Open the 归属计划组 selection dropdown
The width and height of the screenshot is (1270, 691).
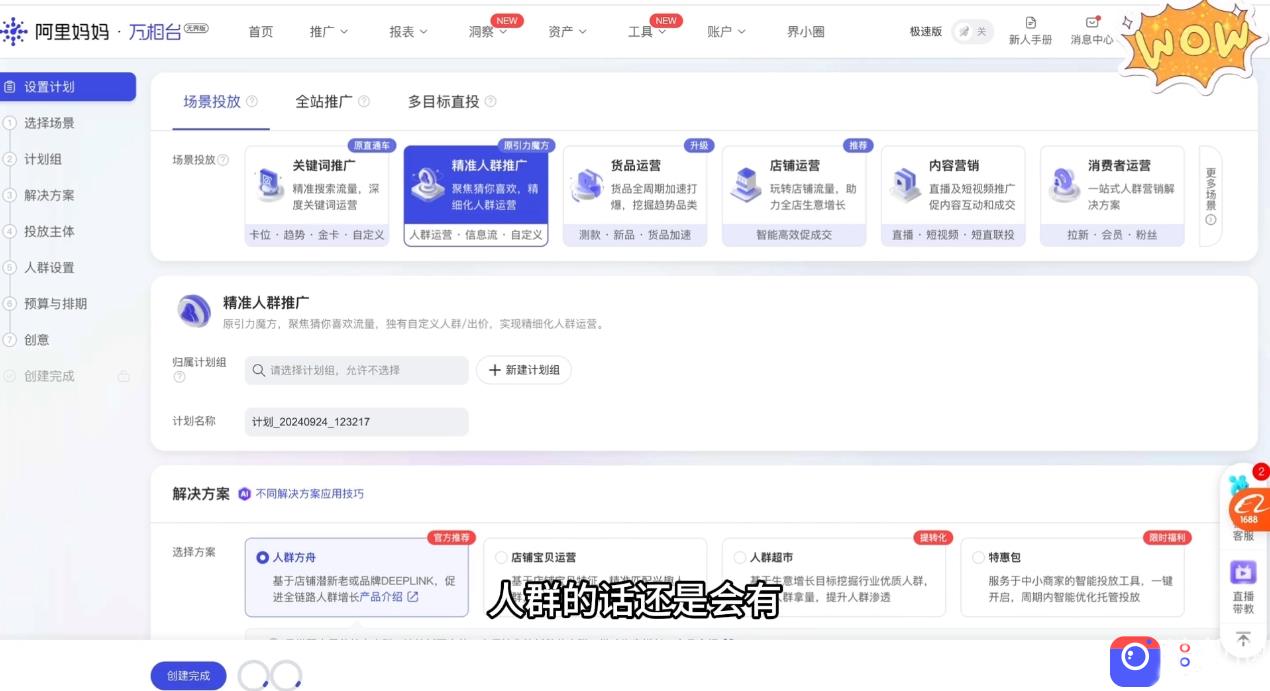pos(356,370)
